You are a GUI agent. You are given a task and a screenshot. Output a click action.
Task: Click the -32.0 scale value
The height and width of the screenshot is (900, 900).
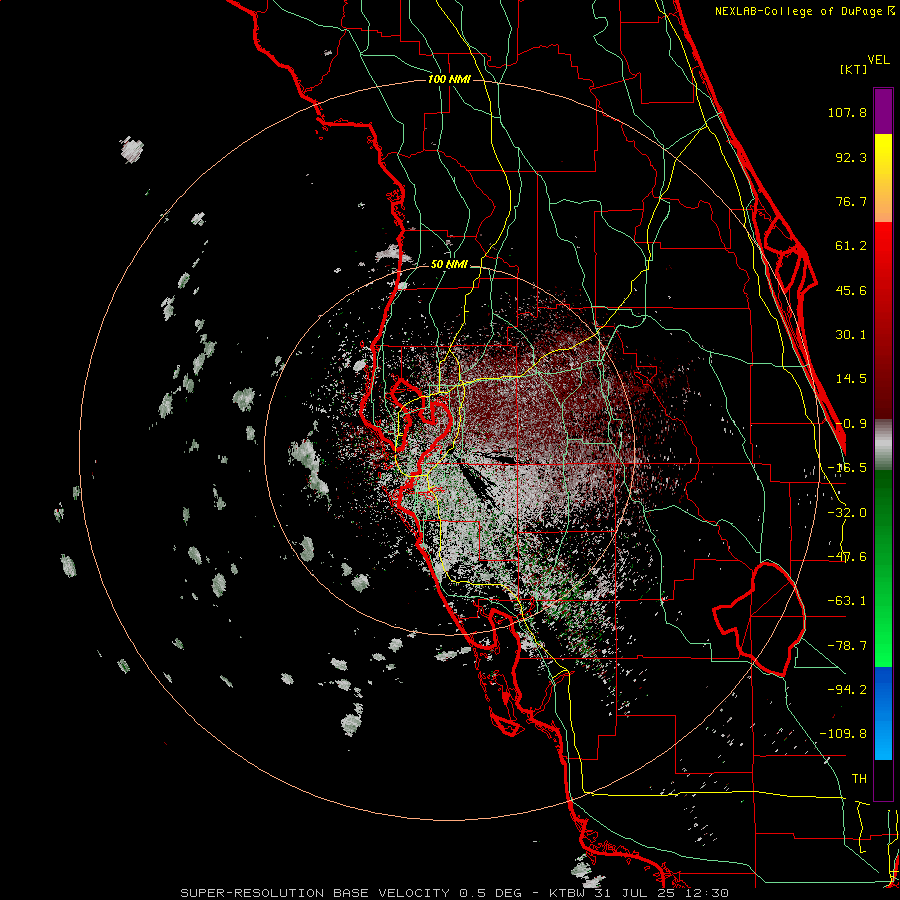847,513
